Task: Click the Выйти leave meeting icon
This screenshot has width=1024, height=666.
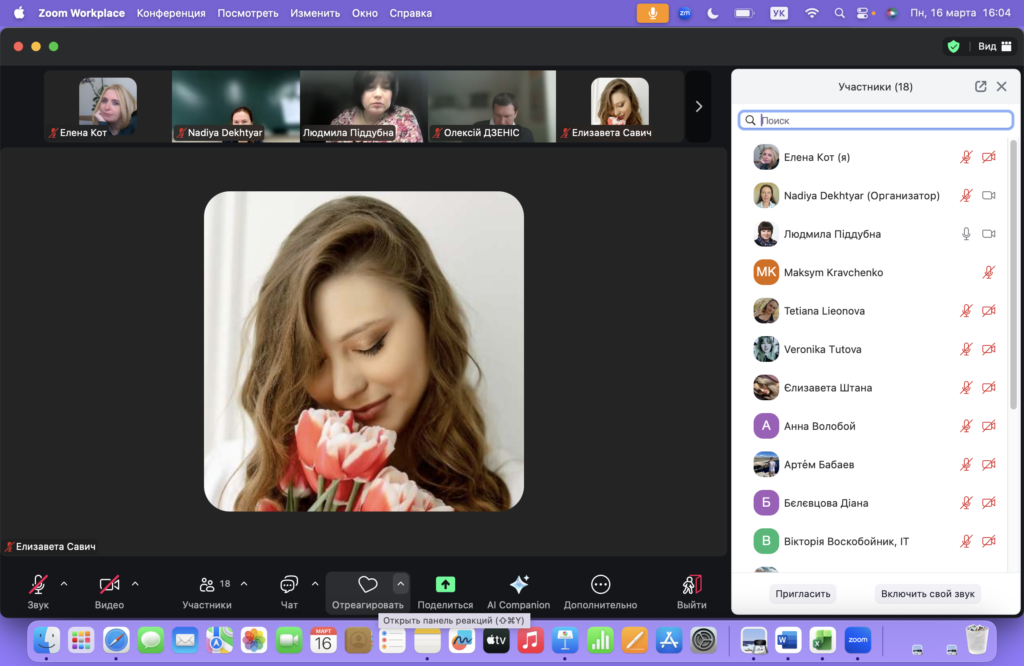Action: pyautogui.click(x=691, y=585)
